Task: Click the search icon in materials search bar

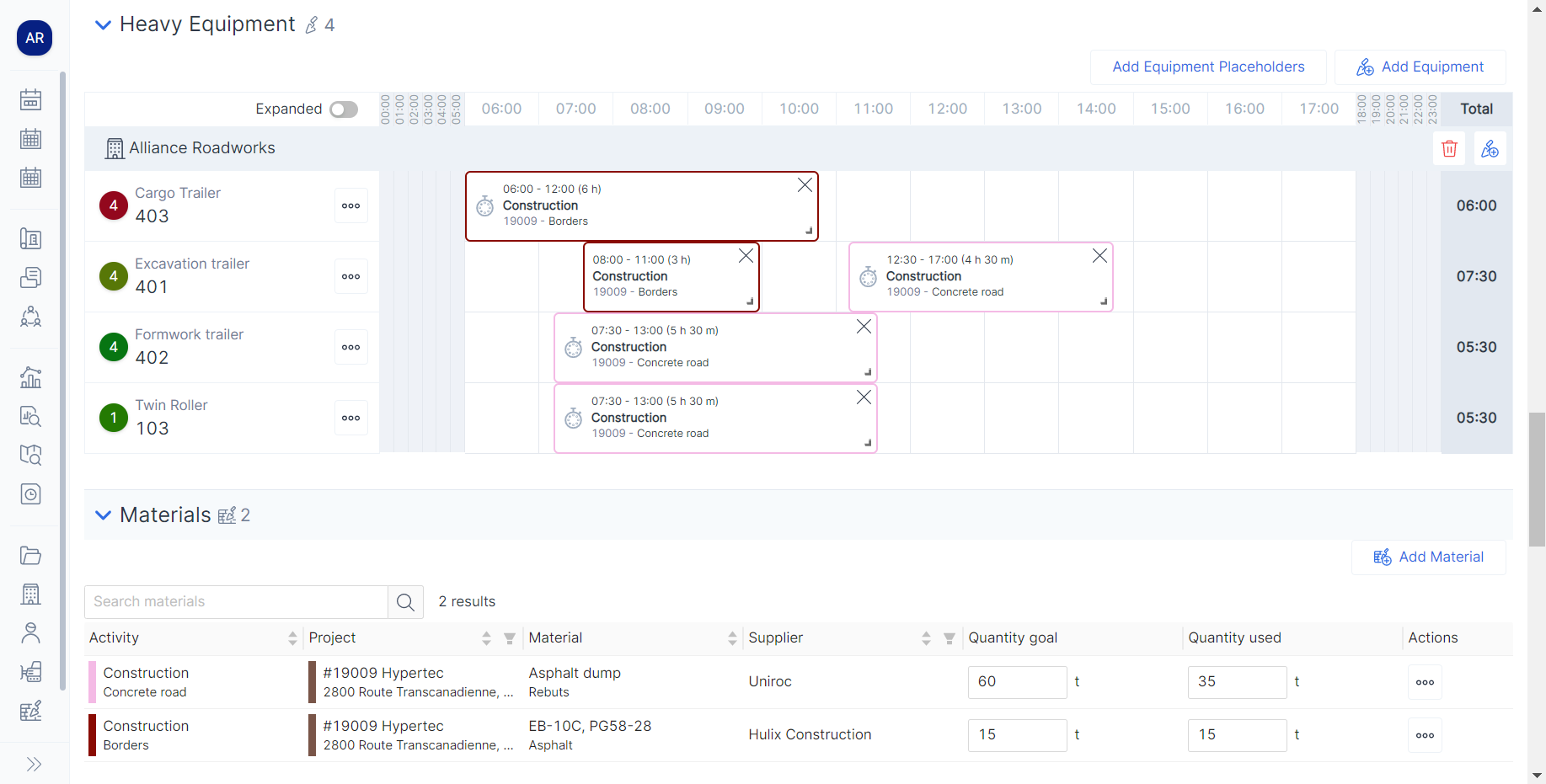Action: [405, 601]
